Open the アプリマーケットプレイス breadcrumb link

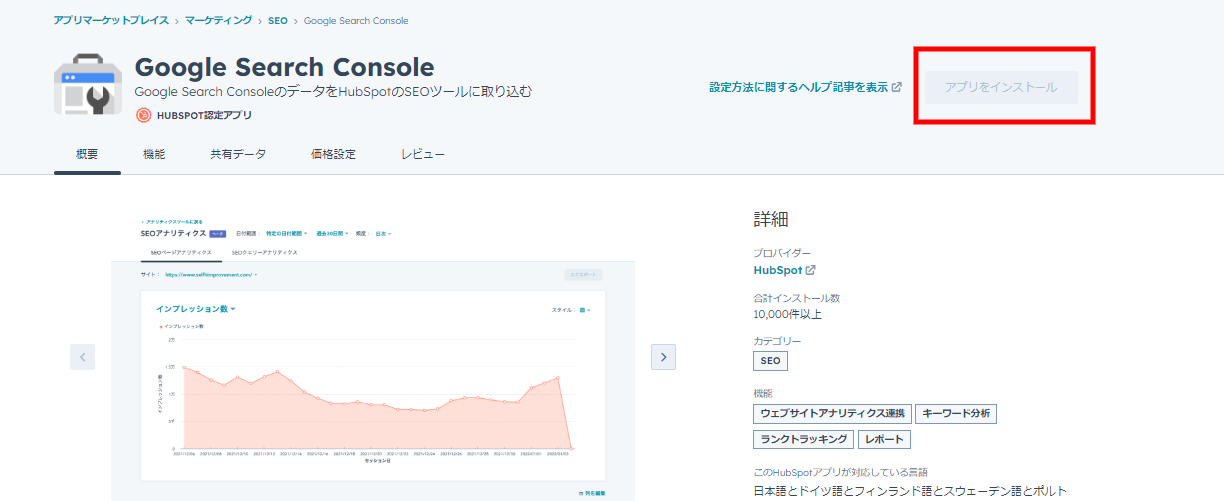pos(110,20)
